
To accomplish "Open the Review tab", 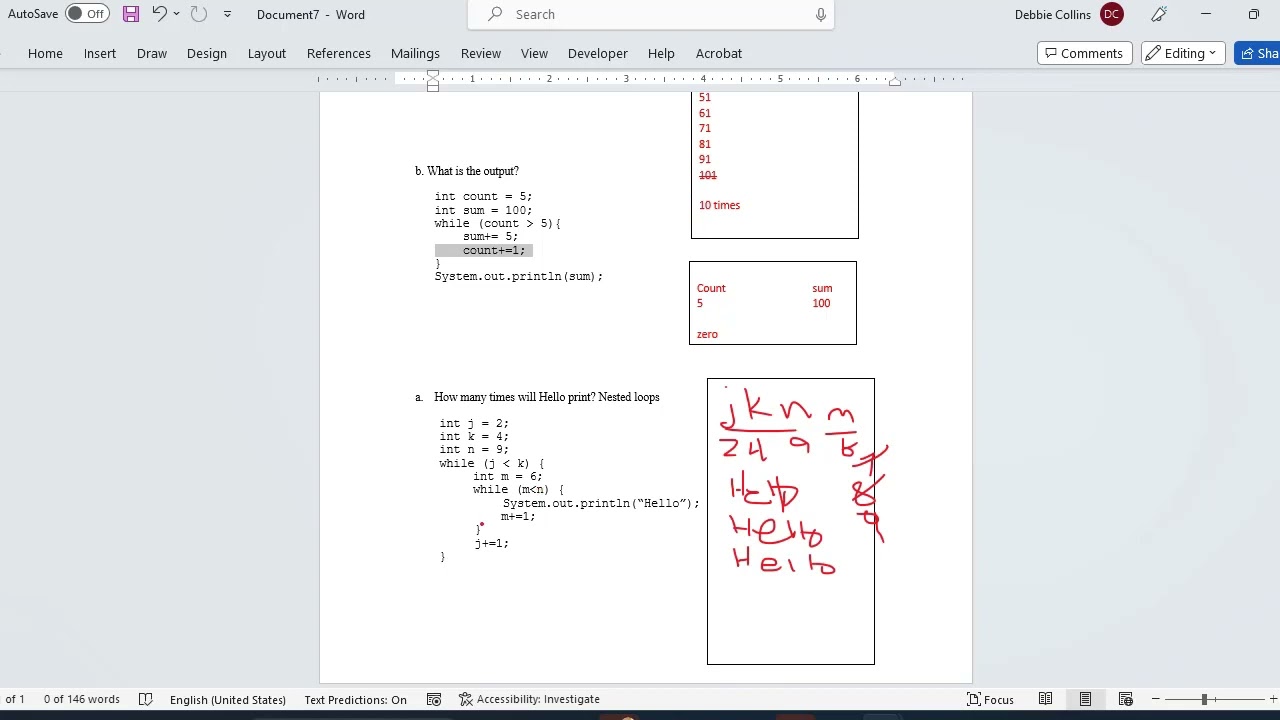I will click(481, 53).
